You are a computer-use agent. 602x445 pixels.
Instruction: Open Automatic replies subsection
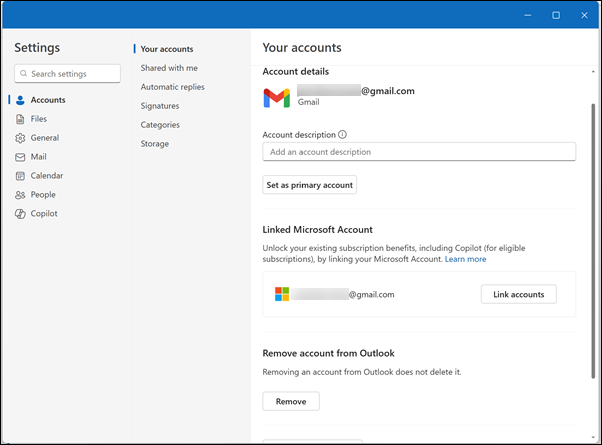click(172, 87)
